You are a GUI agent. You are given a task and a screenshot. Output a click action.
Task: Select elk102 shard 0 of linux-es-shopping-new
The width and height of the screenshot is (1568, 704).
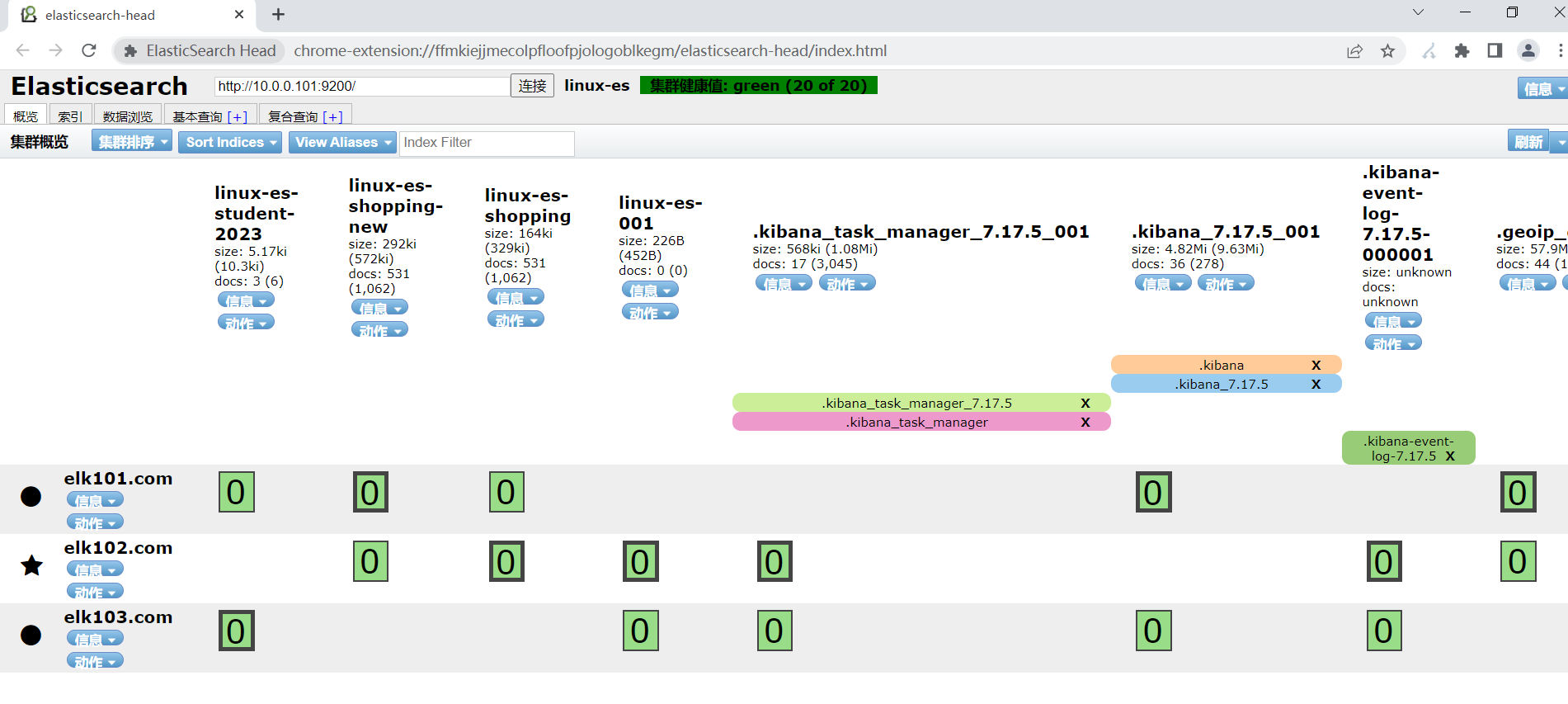(x=370, y=561)
